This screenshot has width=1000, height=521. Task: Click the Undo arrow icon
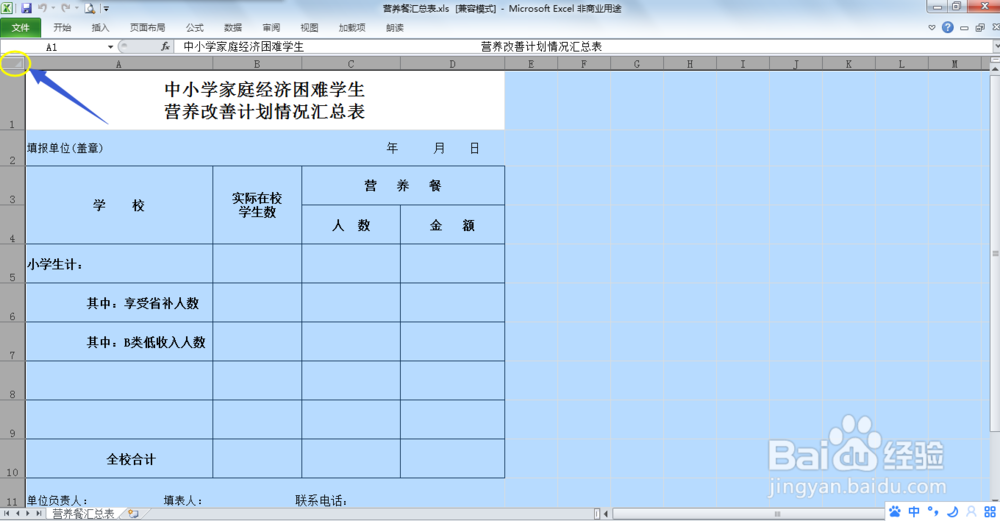[43, 8]
